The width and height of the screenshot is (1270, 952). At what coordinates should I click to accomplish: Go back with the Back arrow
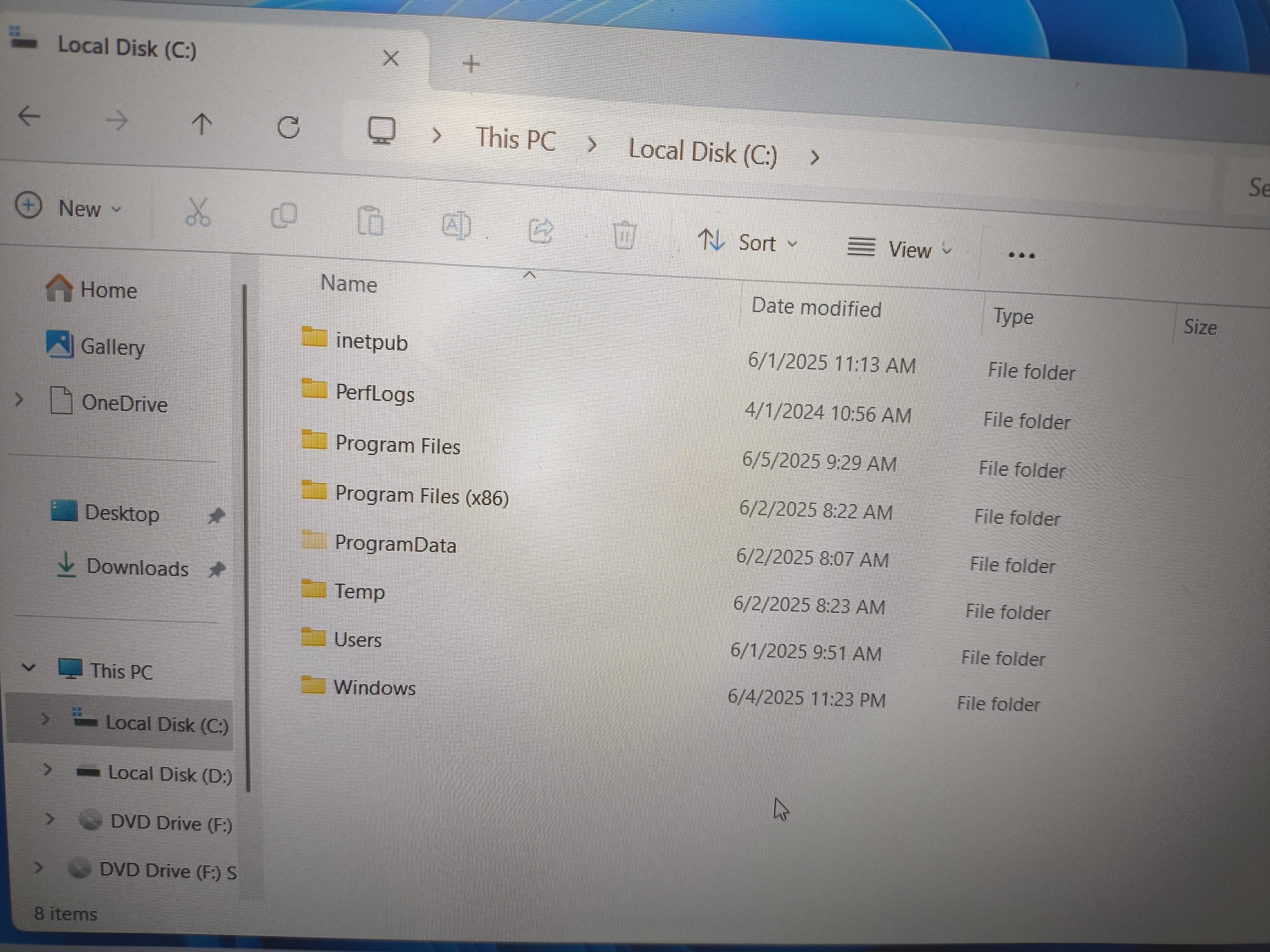pos(29,116)
